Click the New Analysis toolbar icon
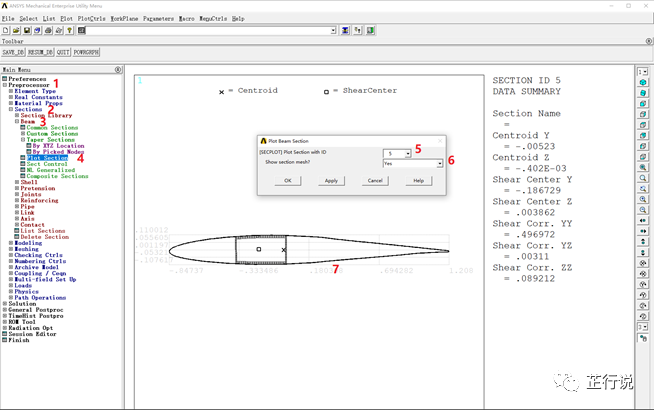 click(6, 30)
